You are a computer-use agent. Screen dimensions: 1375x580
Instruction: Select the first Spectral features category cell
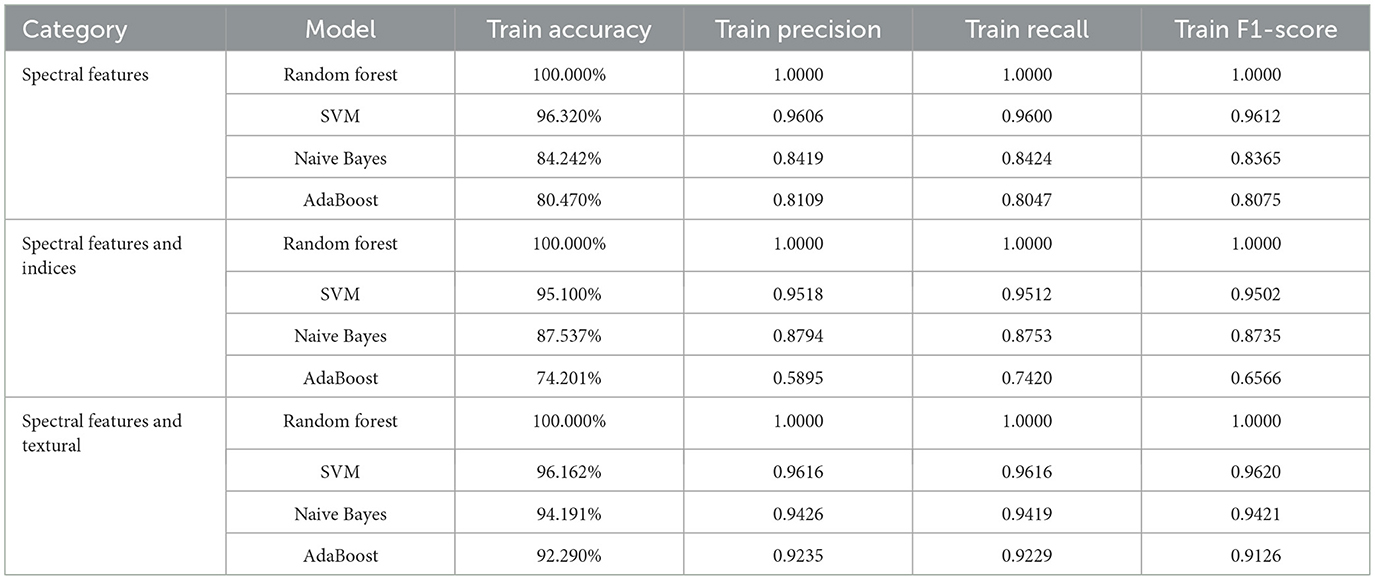(85, 74)
